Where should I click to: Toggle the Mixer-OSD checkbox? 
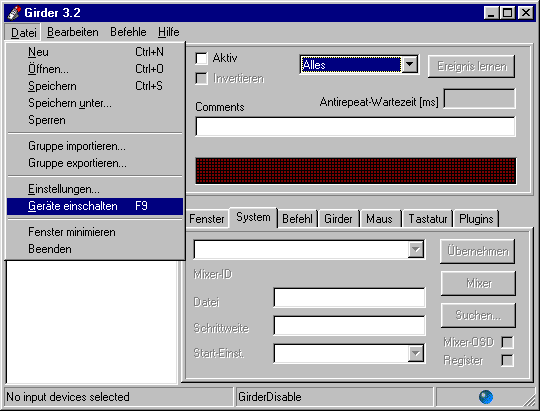pyautogui.click(x=507, y=342)
